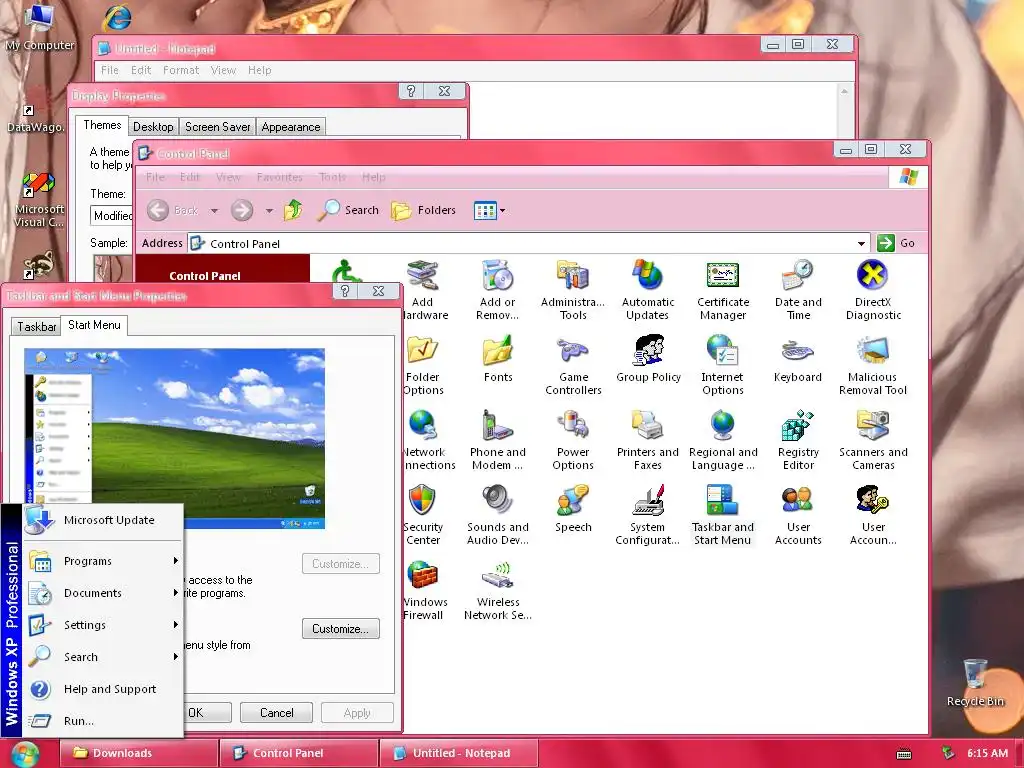This screenshot has height=768, width=1024.
Task: Open System Configuration icon
Action: (x=647, y=515)
